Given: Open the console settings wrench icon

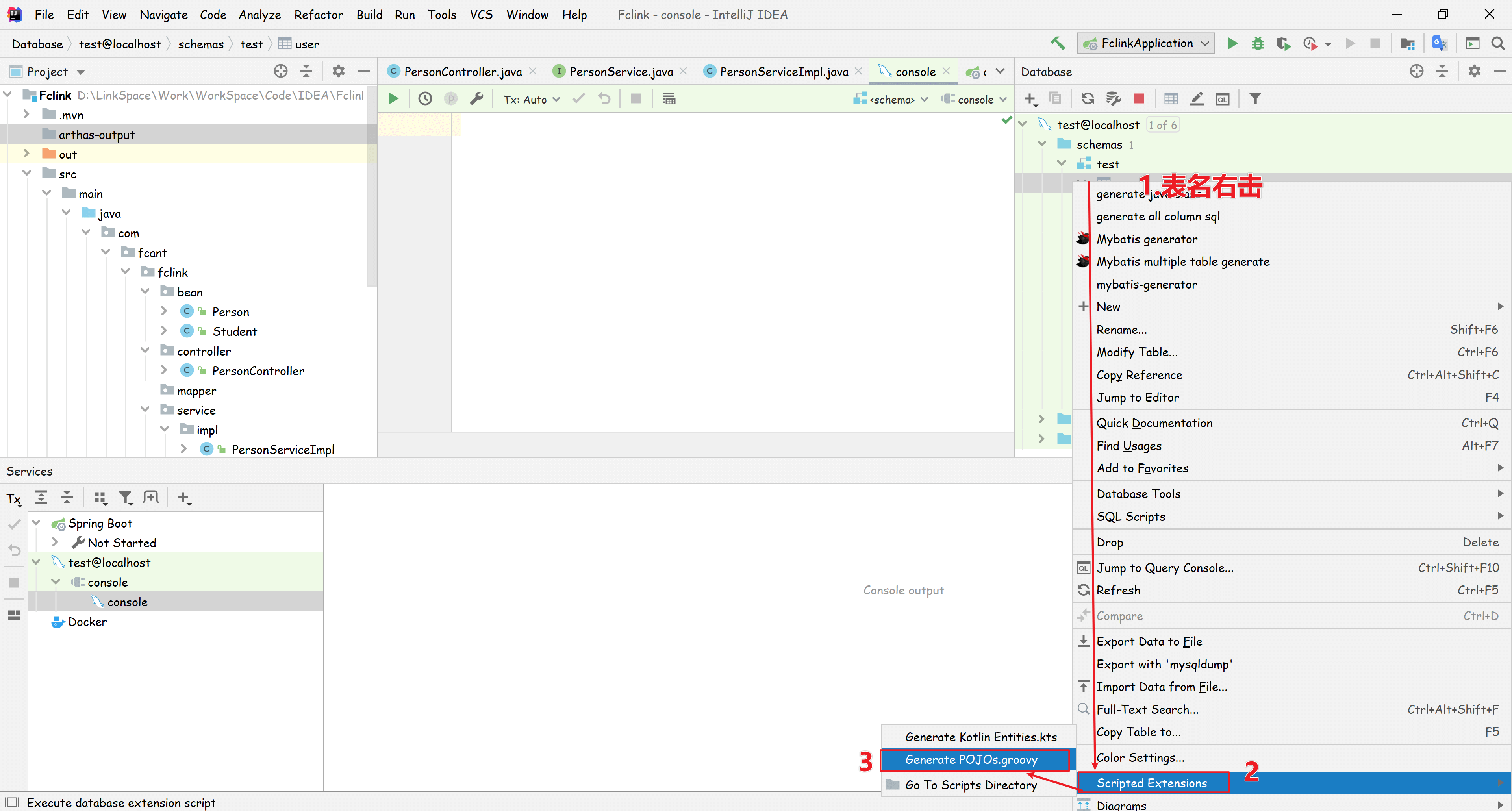Looking at the screenshot, I should point(476,99).
